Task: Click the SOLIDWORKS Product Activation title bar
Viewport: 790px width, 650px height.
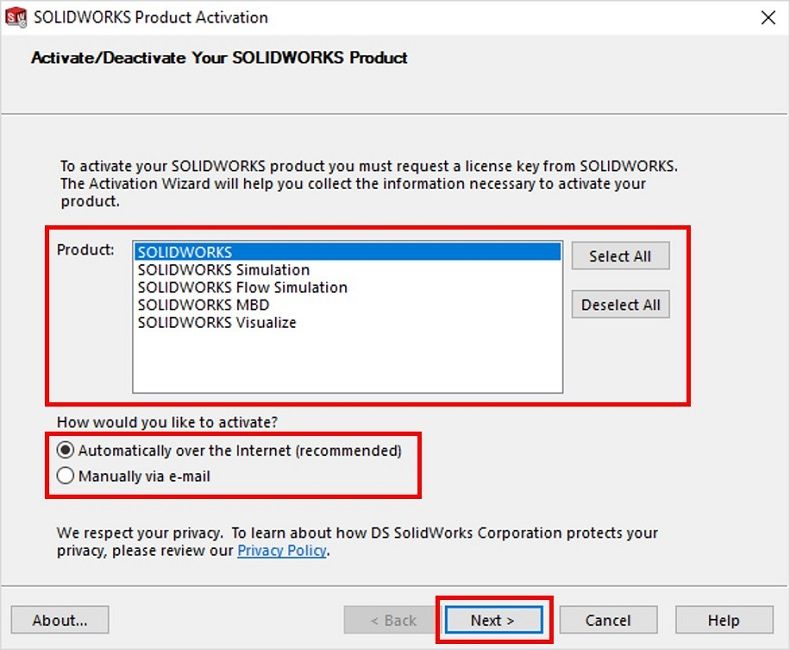Action: (x=400, y=17)
